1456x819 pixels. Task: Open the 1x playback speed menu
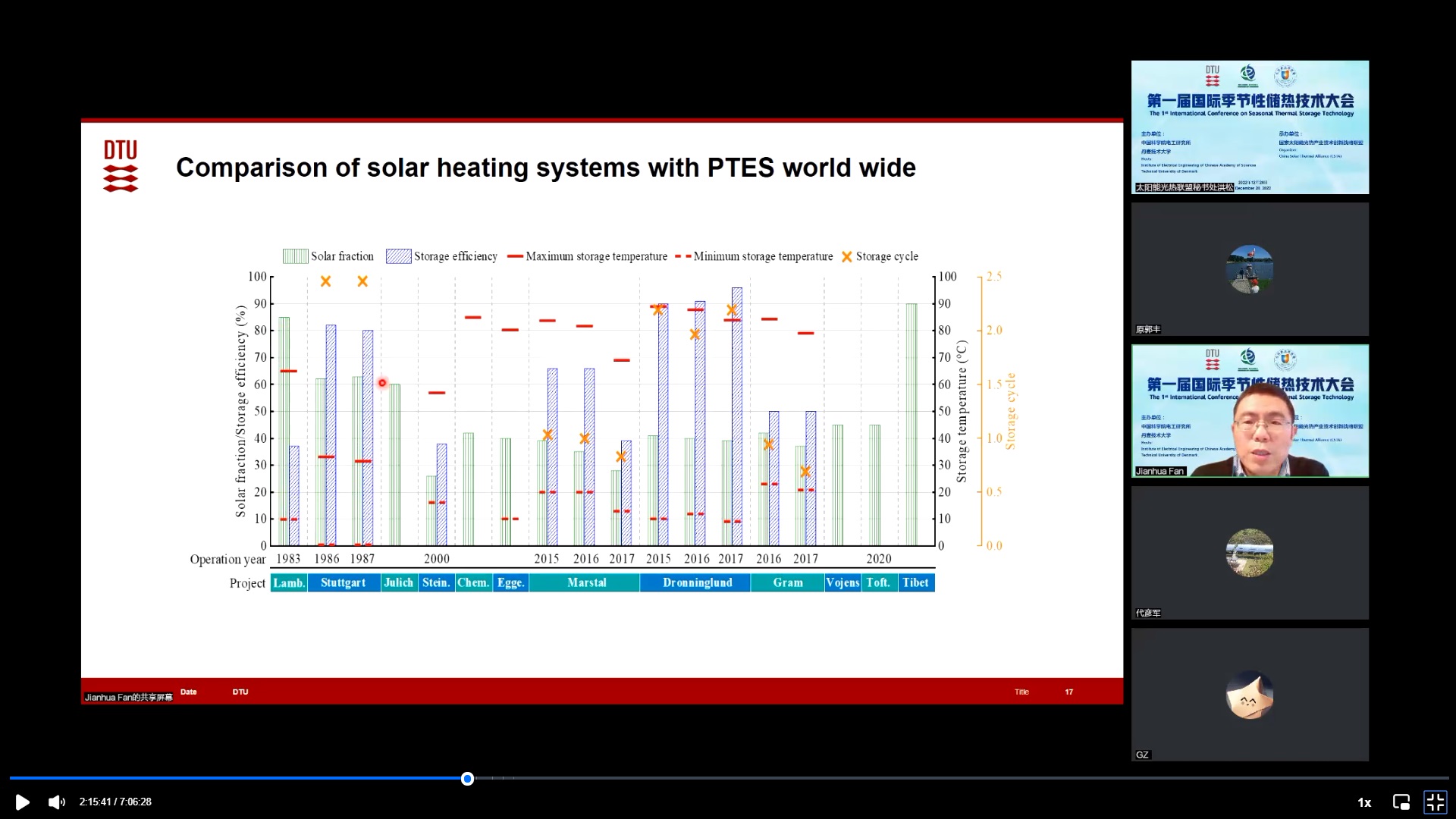coord(1363,802)
